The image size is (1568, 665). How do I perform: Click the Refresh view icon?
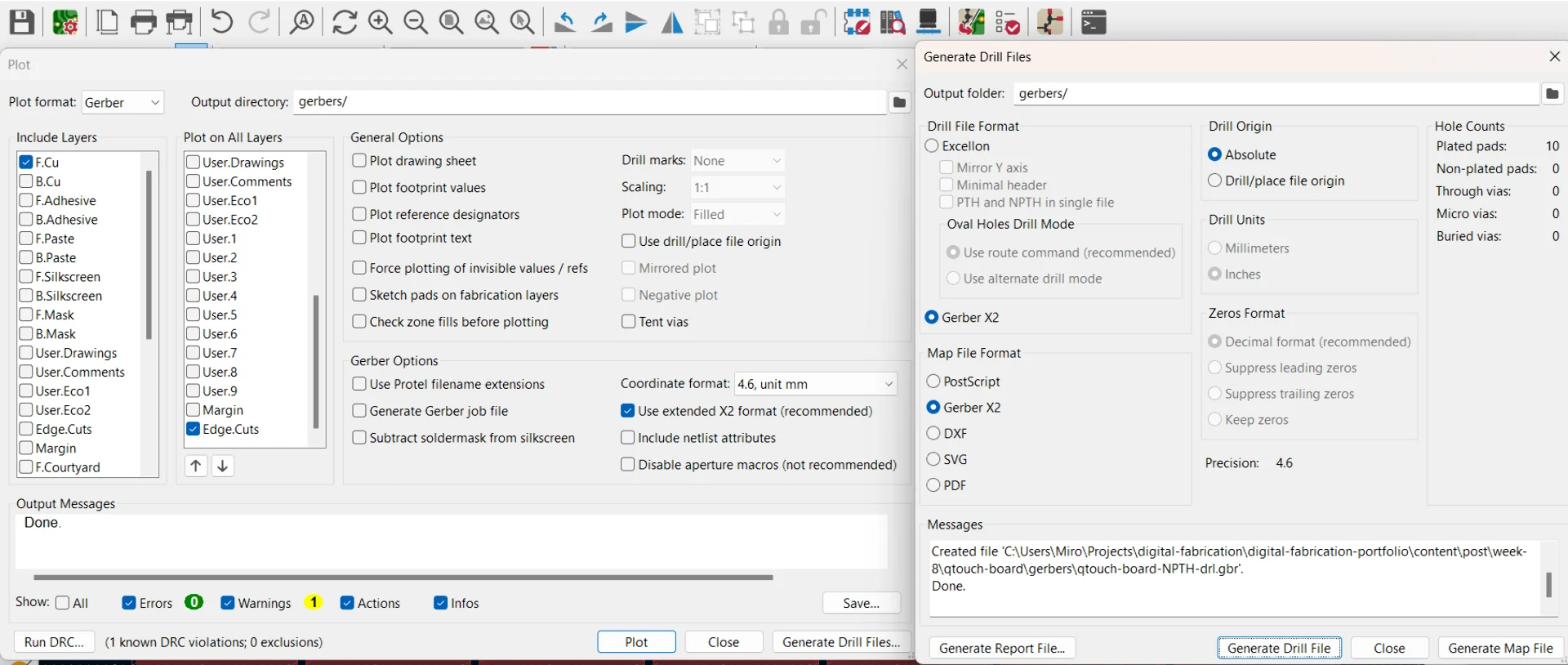(x=345, y=22)
